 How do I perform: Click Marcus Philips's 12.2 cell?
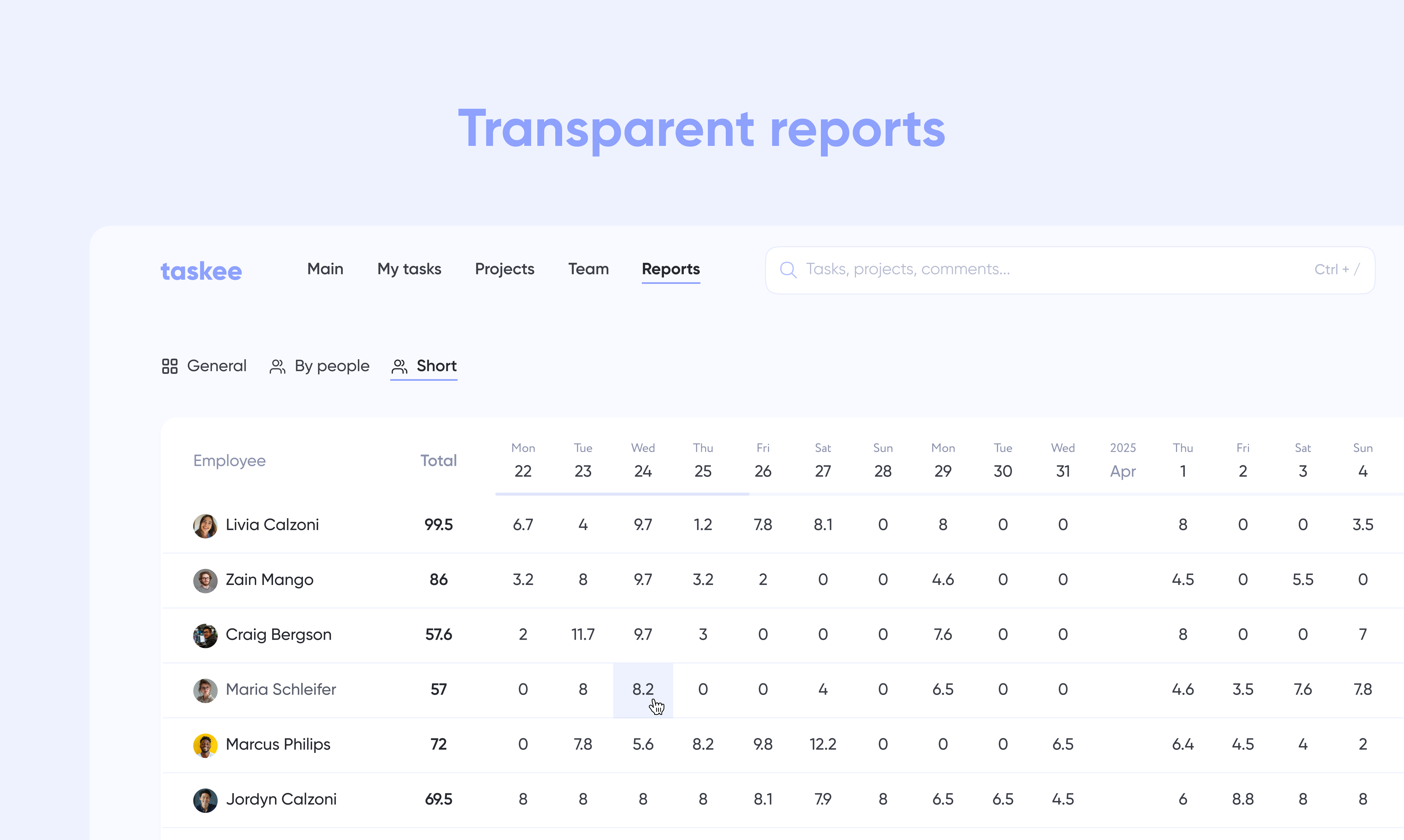(x=823, y=745)
